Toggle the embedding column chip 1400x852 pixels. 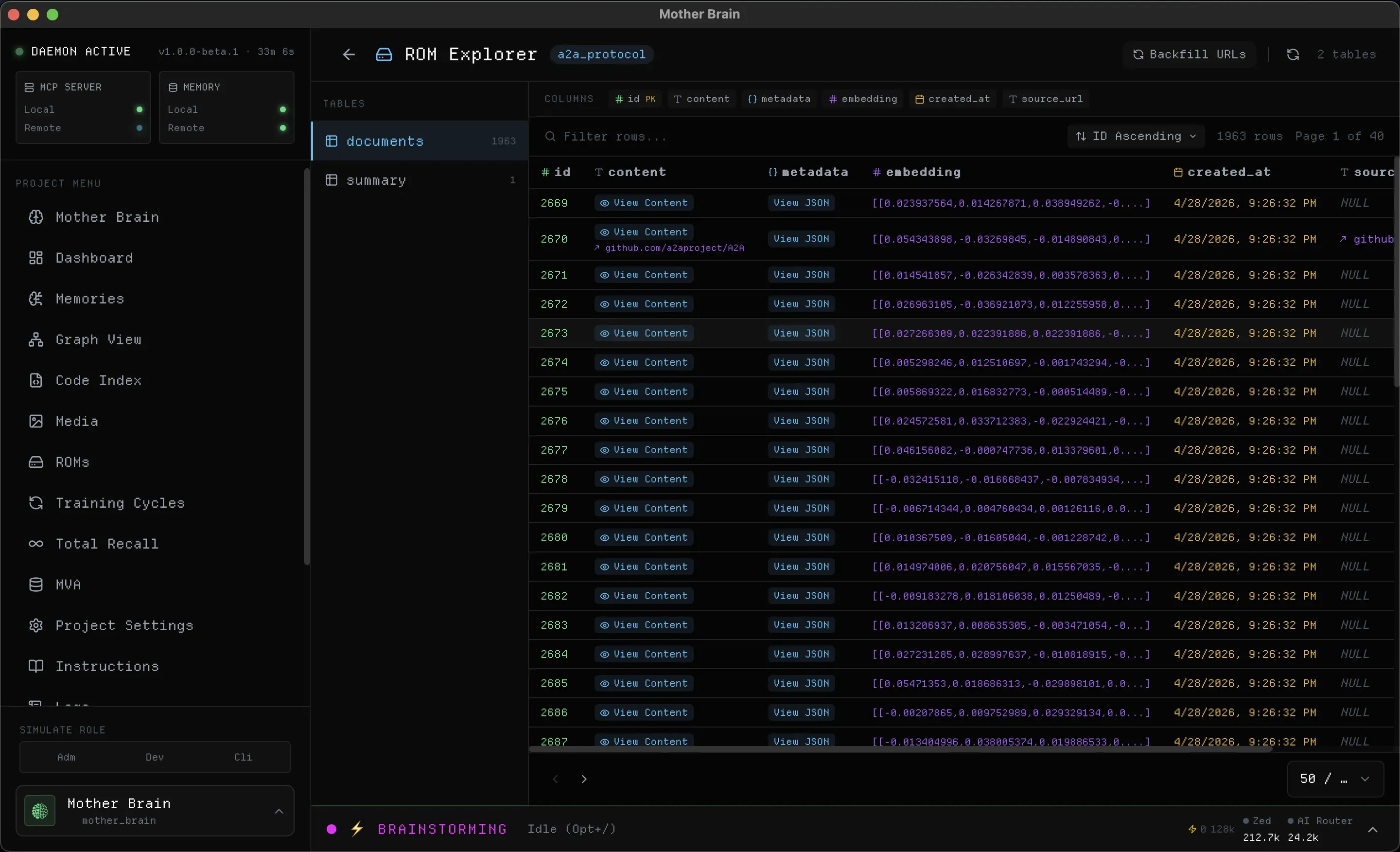(863, 99)
